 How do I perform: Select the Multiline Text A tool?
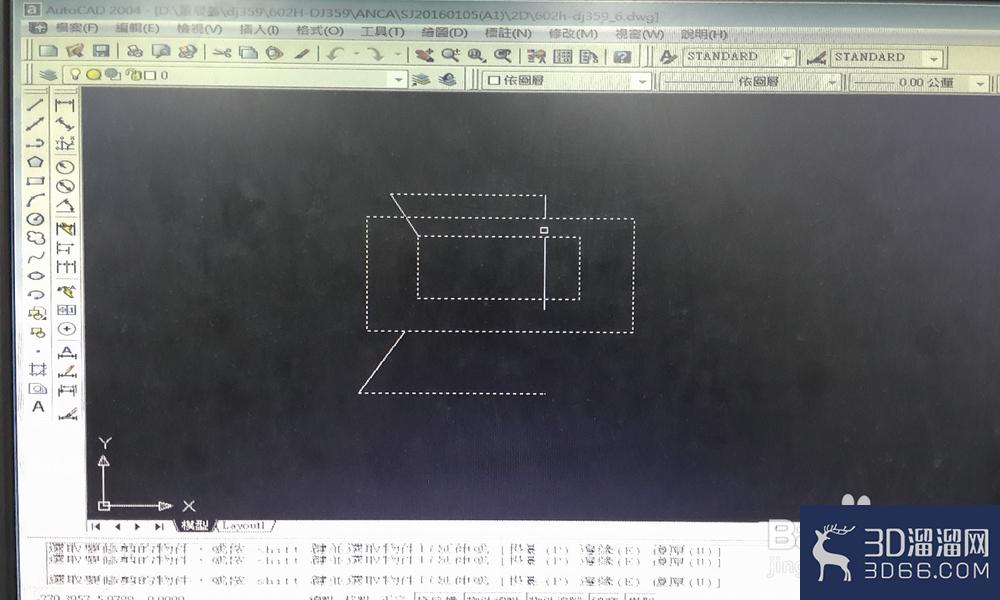click(38, 406)
